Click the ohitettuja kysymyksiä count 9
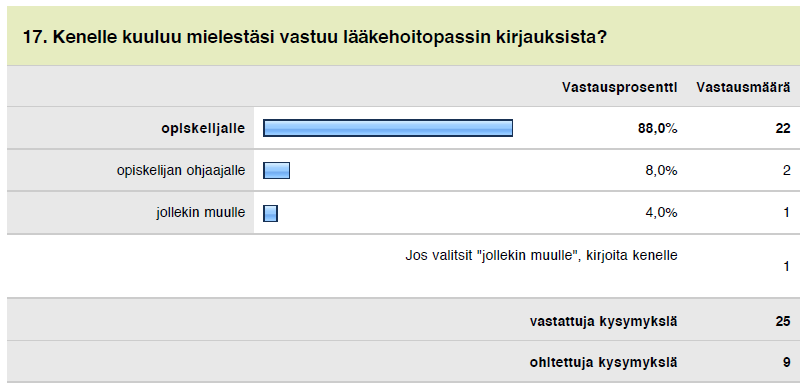 point(786,363)
